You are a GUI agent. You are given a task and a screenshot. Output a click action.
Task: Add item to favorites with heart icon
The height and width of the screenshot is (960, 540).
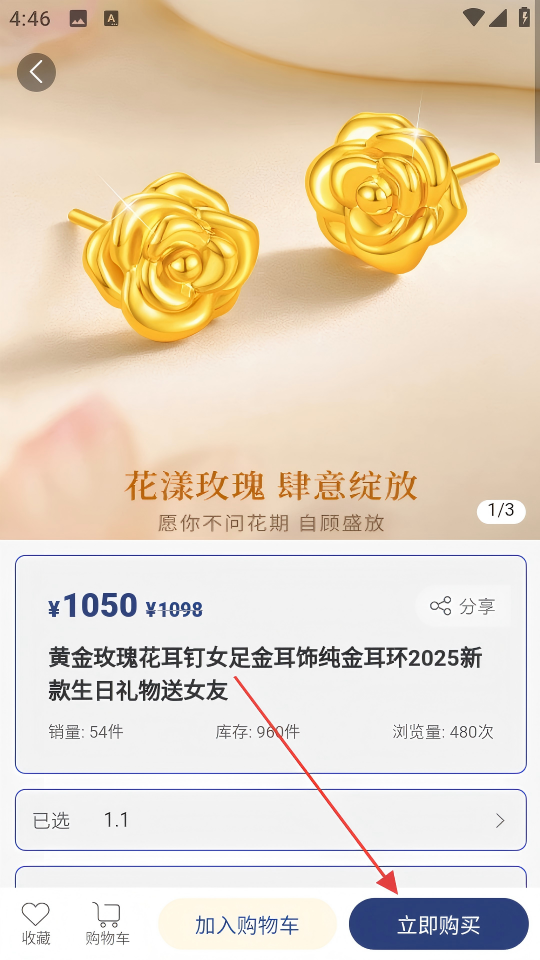tap(36, 914)
